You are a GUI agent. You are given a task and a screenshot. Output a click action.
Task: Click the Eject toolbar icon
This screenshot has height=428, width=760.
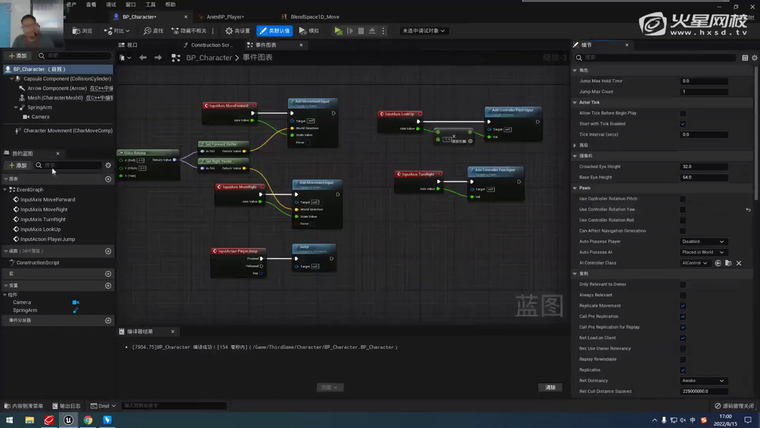click(372, 31)
